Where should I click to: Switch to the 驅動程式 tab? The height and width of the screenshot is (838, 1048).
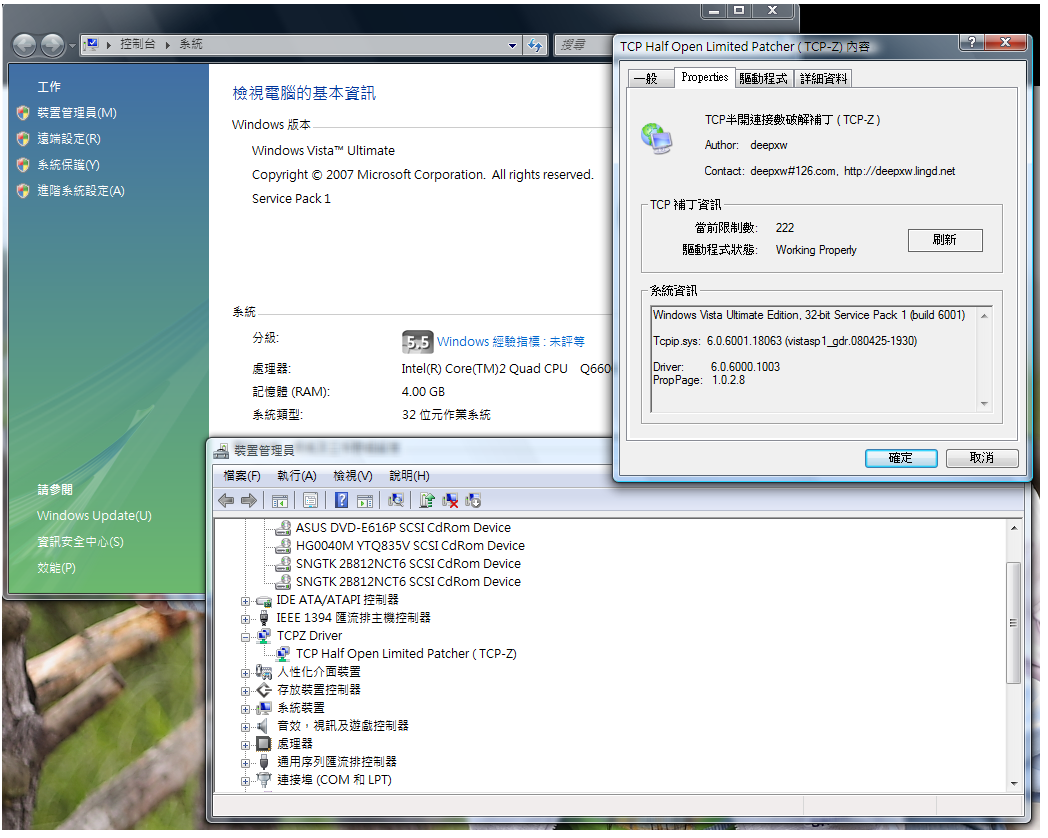coord(763,79)
